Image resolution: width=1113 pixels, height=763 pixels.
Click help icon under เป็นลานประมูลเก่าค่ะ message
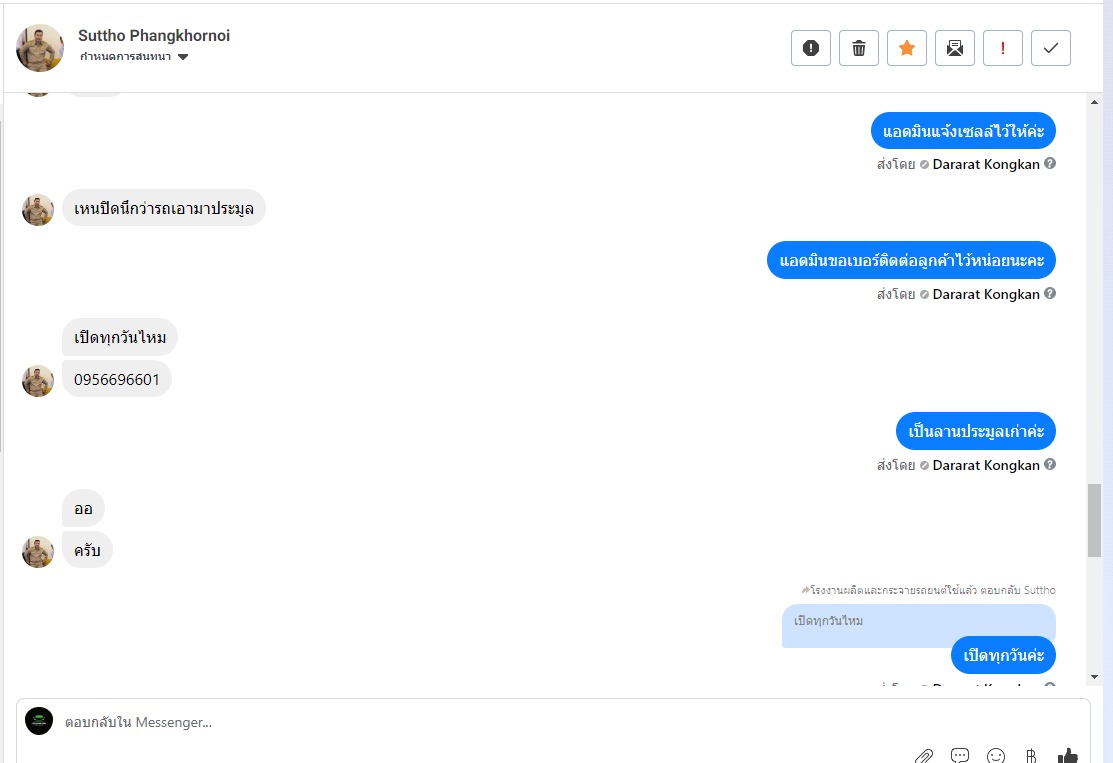[x=1050, y=464]
